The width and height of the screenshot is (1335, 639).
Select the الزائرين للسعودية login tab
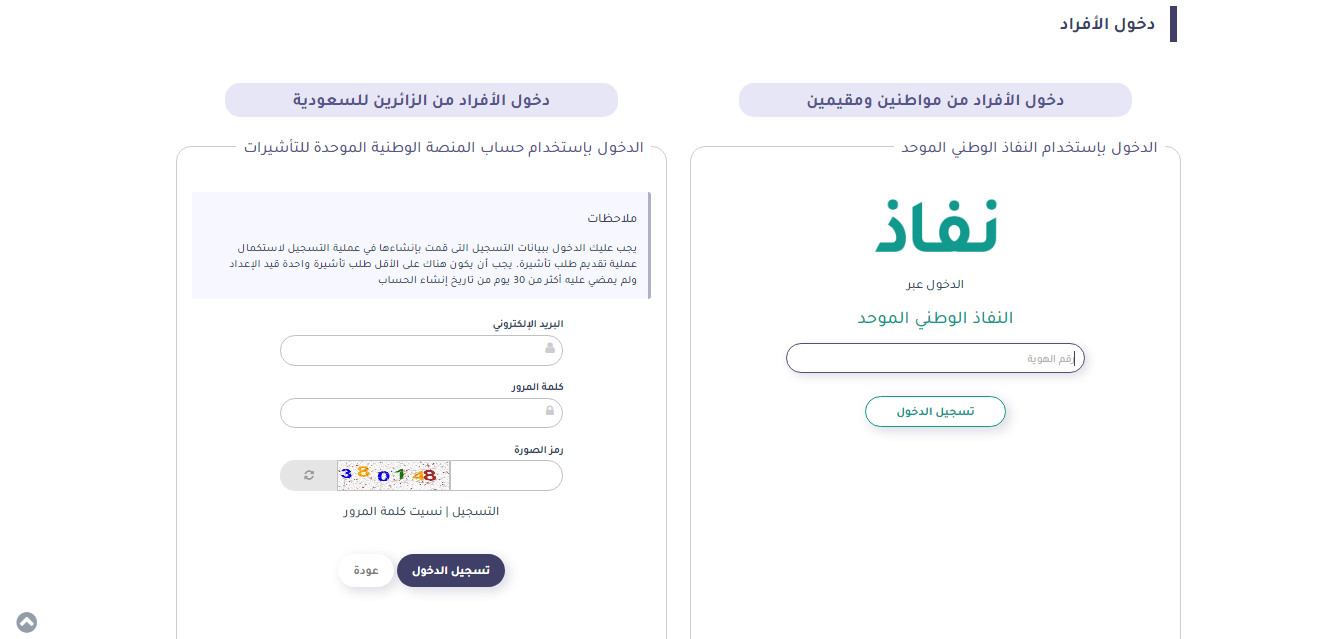point(421,100)
